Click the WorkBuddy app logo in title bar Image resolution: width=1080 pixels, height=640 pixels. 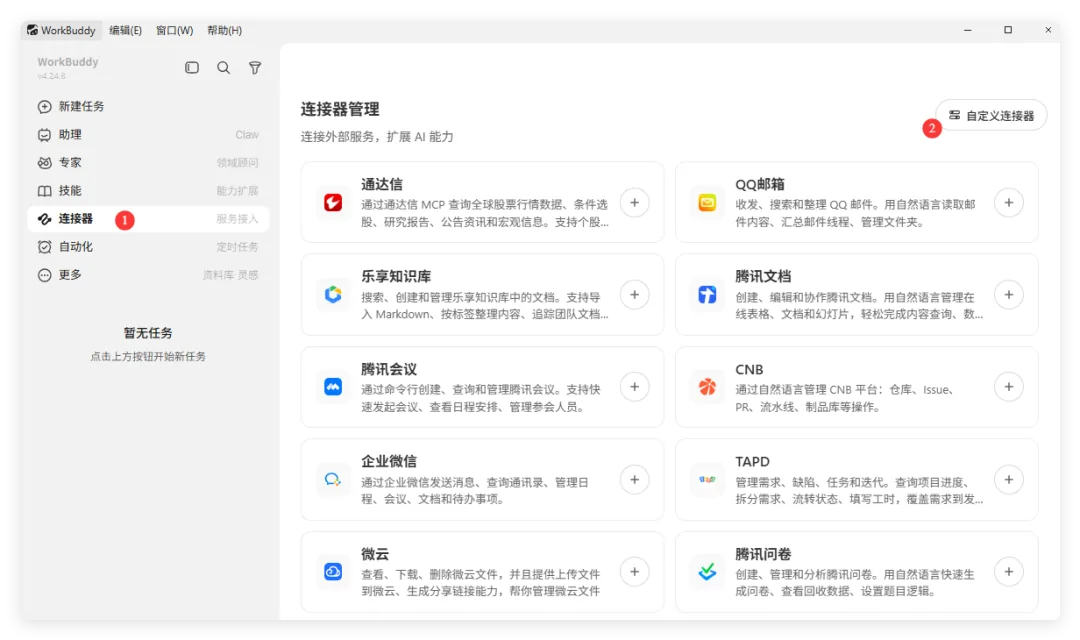[x=32, y=30]
